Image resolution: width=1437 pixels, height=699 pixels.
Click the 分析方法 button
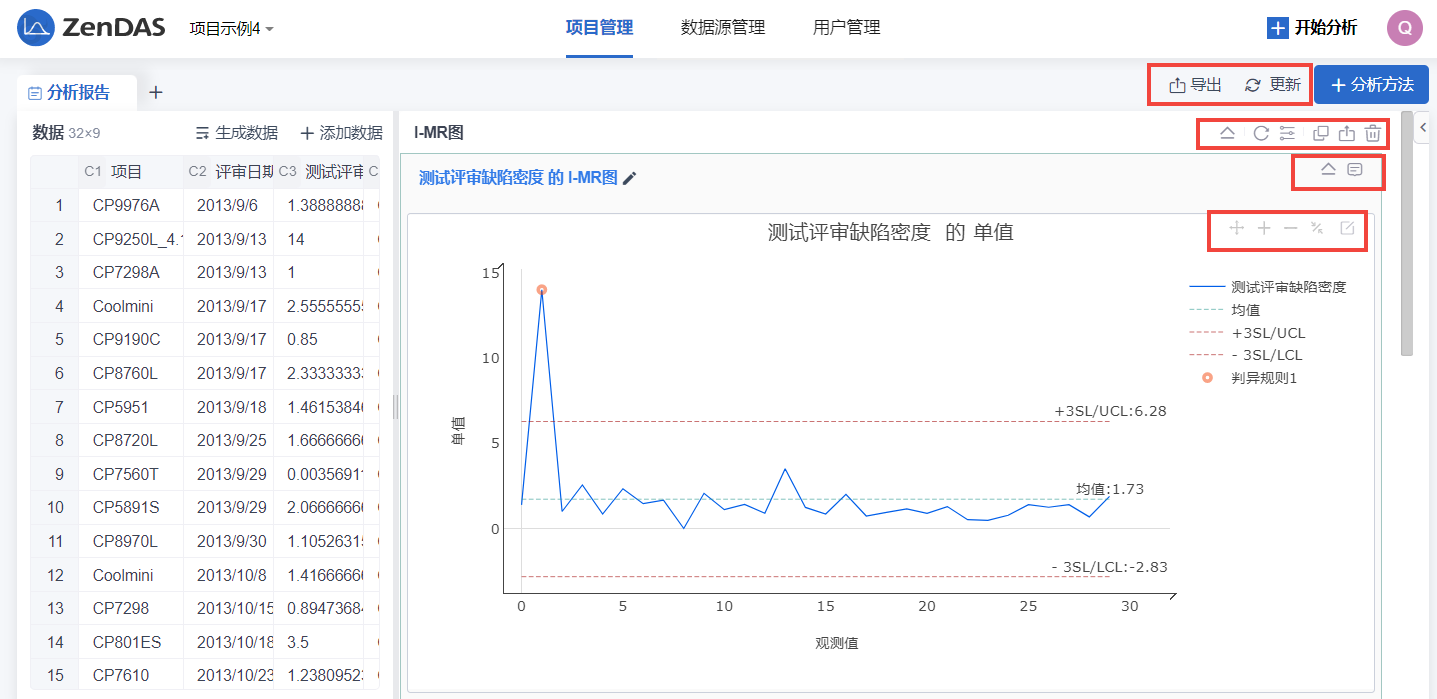pos(1371,85)
